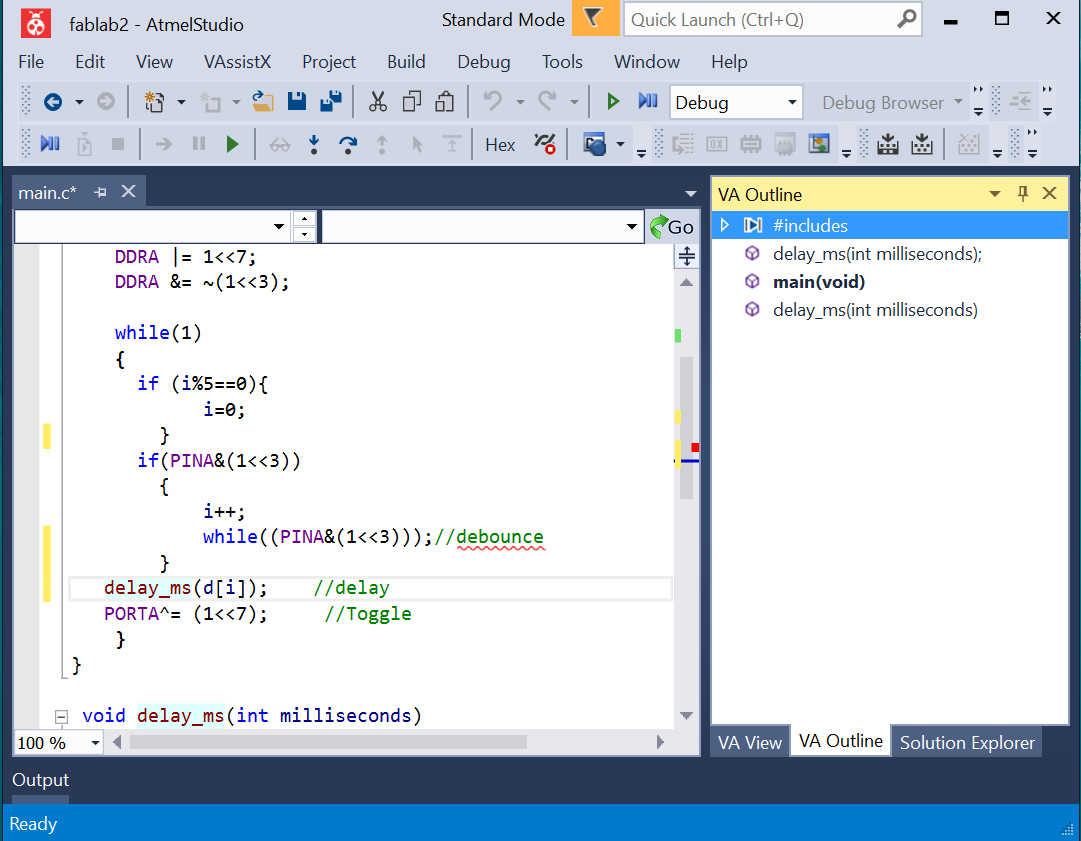Toggle Hex display button
This screenshot has width=1081, height=841.
click(500, 145)
